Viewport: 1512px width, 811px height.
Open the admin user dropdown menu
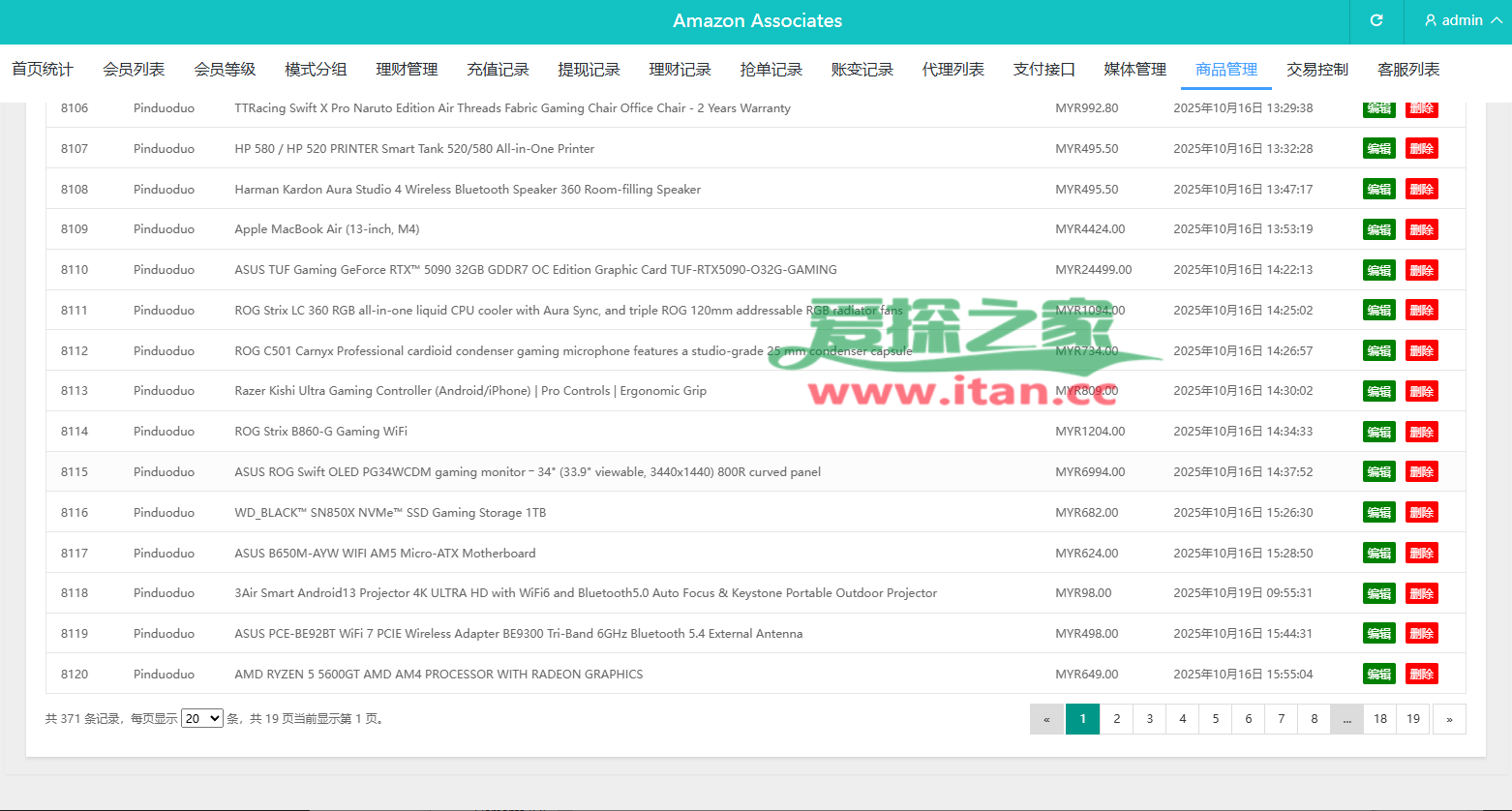pyautogui.click(x=1463, y=20)
